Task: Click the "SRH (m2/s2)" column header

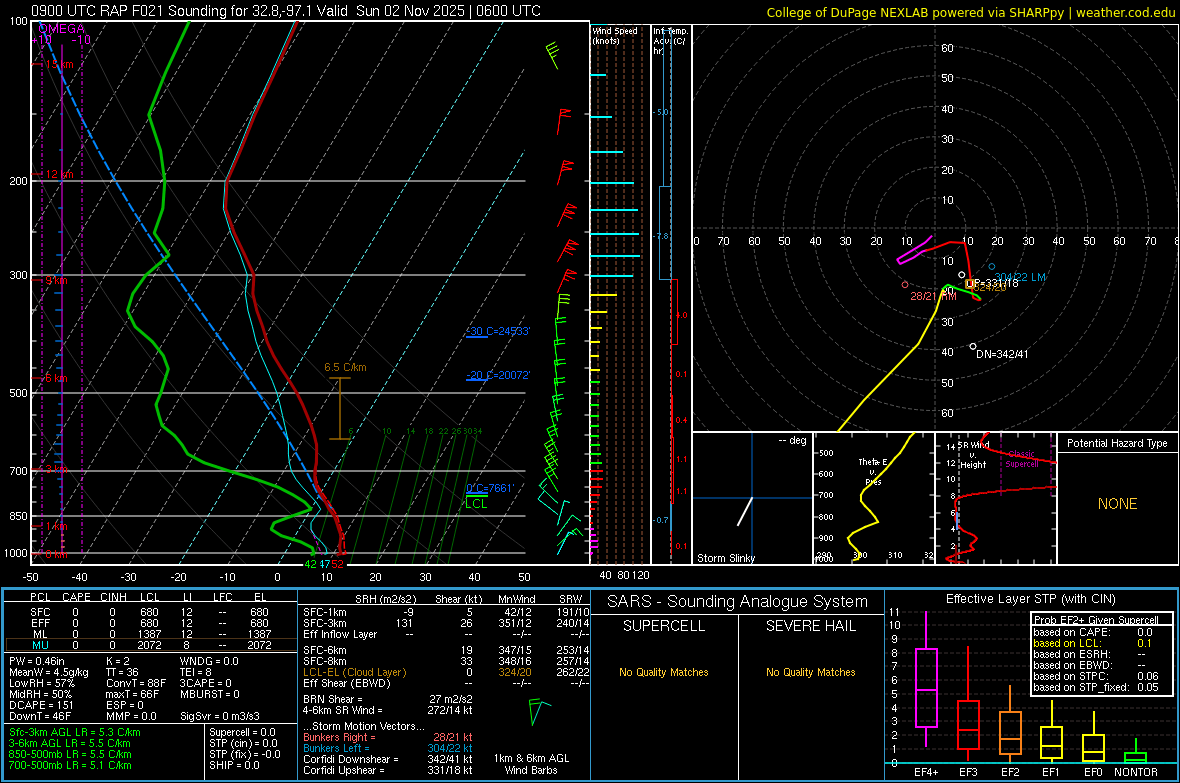Action: pyautogui.click(x=385, y=599)
